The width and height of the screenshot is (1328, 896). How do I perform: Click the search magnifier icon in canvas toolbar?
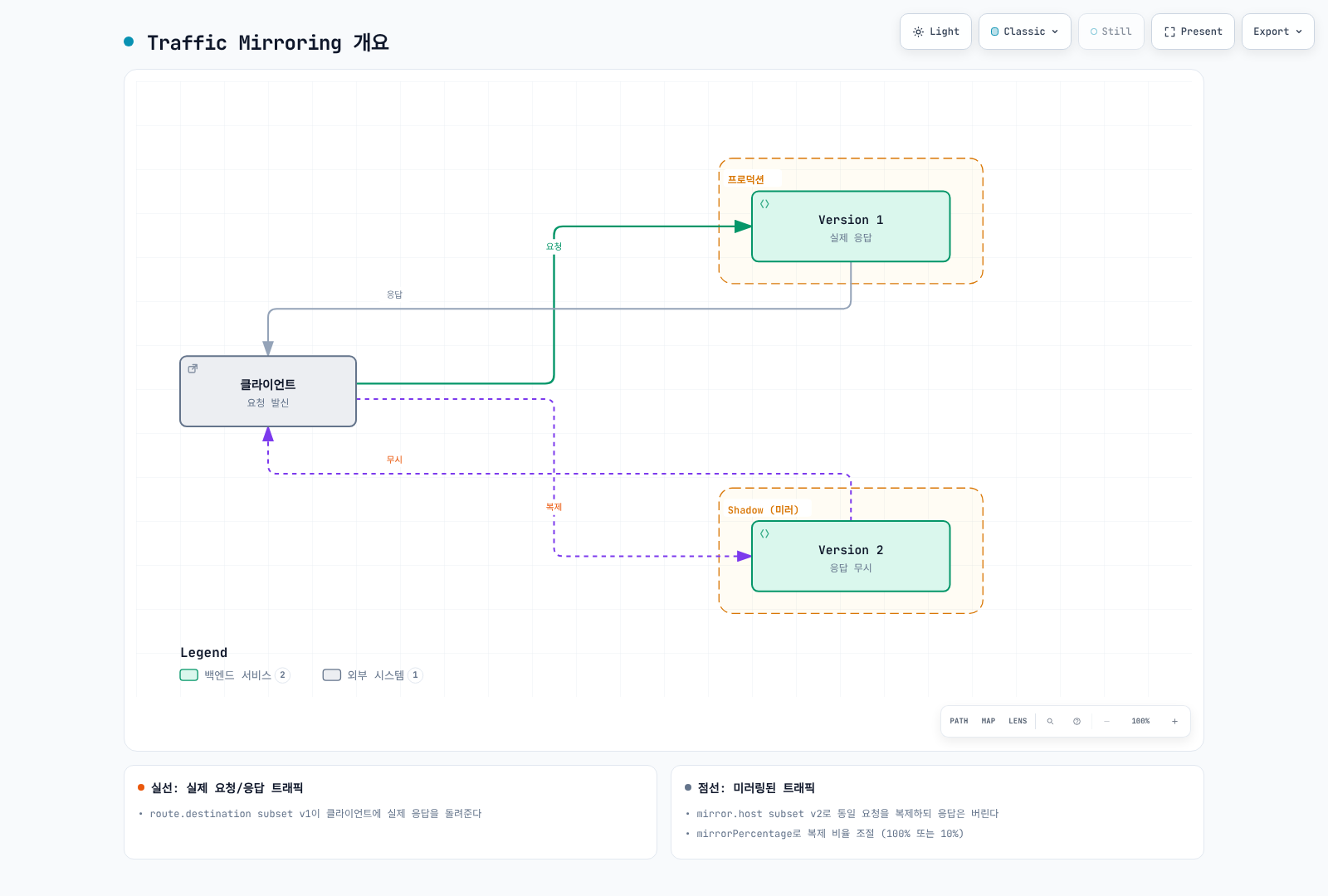1050,721
